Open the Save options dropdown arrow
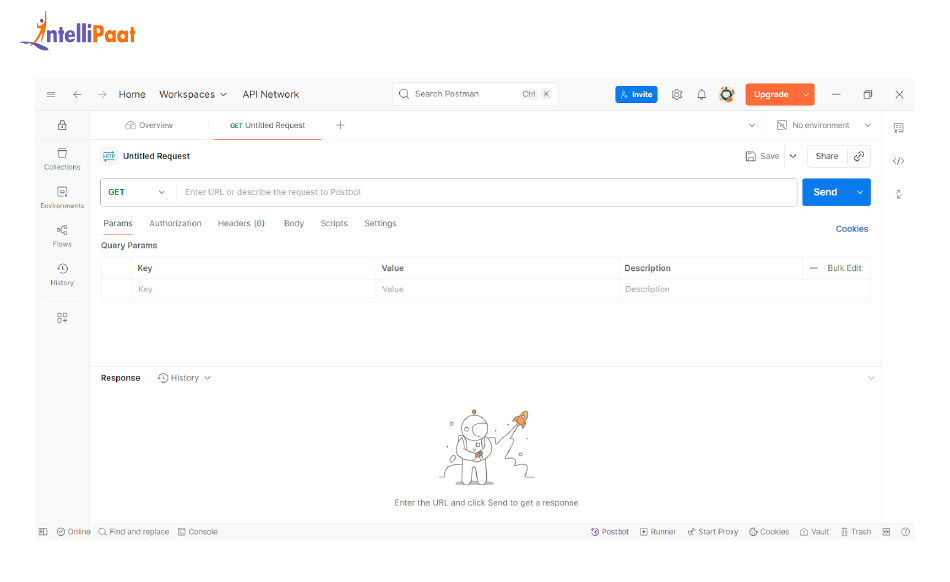 pyautogui.click(x=792, y=156)
